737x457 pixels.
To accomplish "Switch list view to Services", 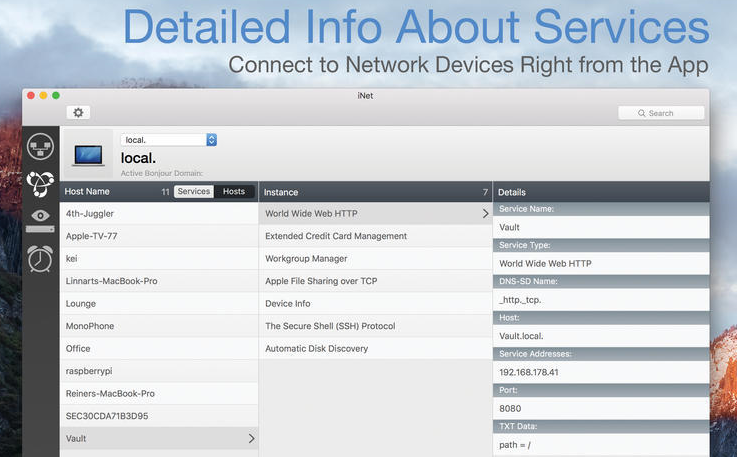I will [194, 191].
